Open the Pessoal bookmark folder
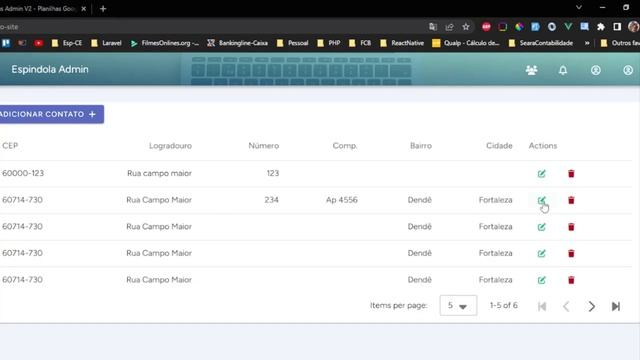This screenshot has width=640, height=360. pos(292,43)
